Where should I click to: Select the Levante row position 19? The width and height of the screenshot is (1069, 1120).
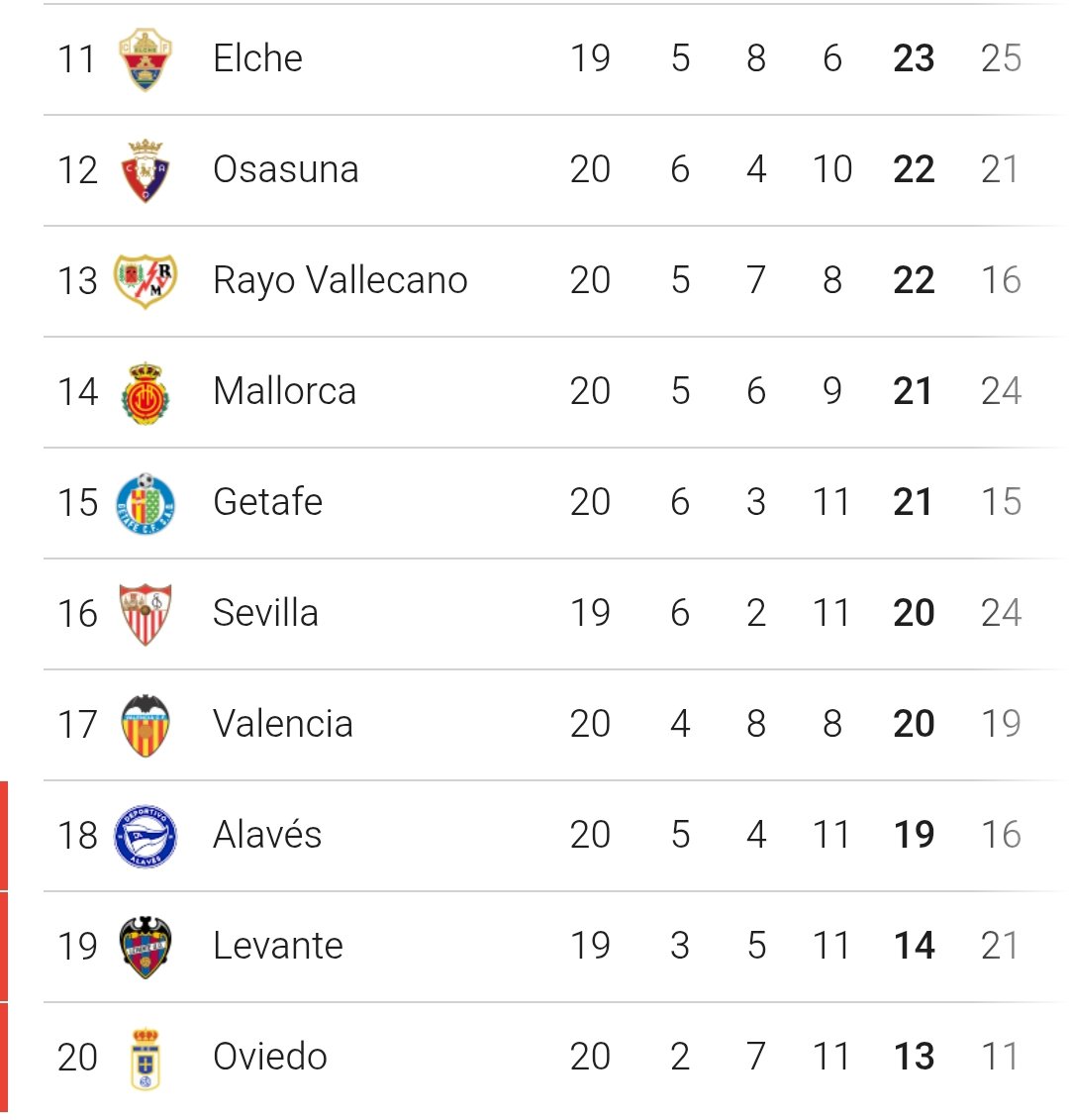[77, 946]
